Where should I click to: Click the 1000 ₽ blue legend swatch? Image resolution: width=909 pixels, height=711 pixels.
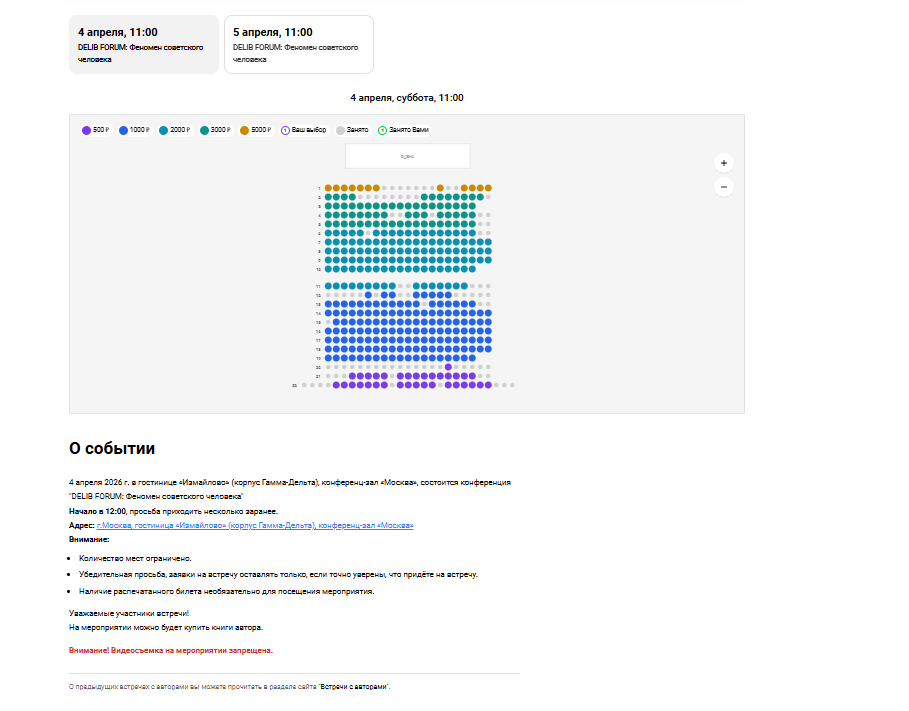point(123,130)
